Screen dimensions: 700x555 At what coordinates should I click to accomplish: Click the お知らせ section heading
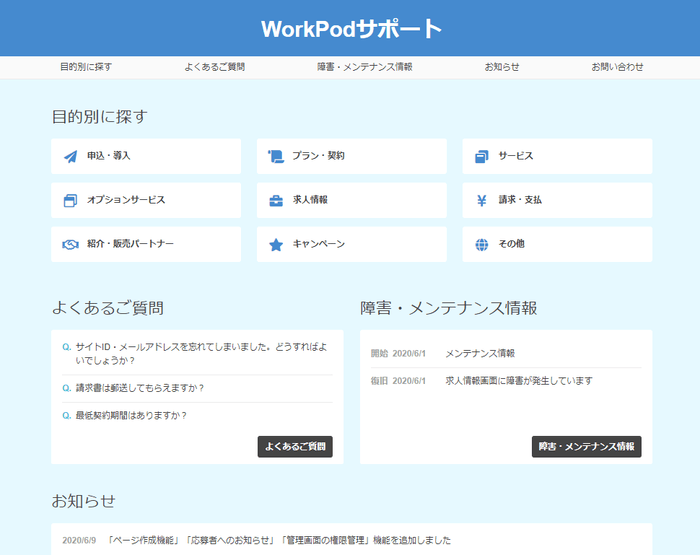pyautogui.click(x=83, y=501)
